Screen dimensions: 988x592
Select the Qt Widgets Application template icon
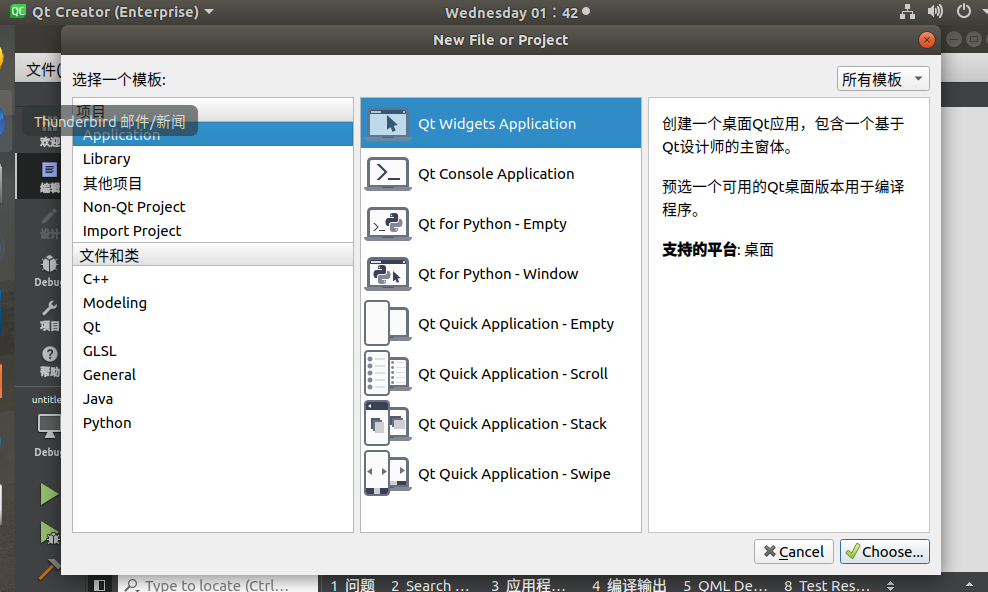(388, 123)
